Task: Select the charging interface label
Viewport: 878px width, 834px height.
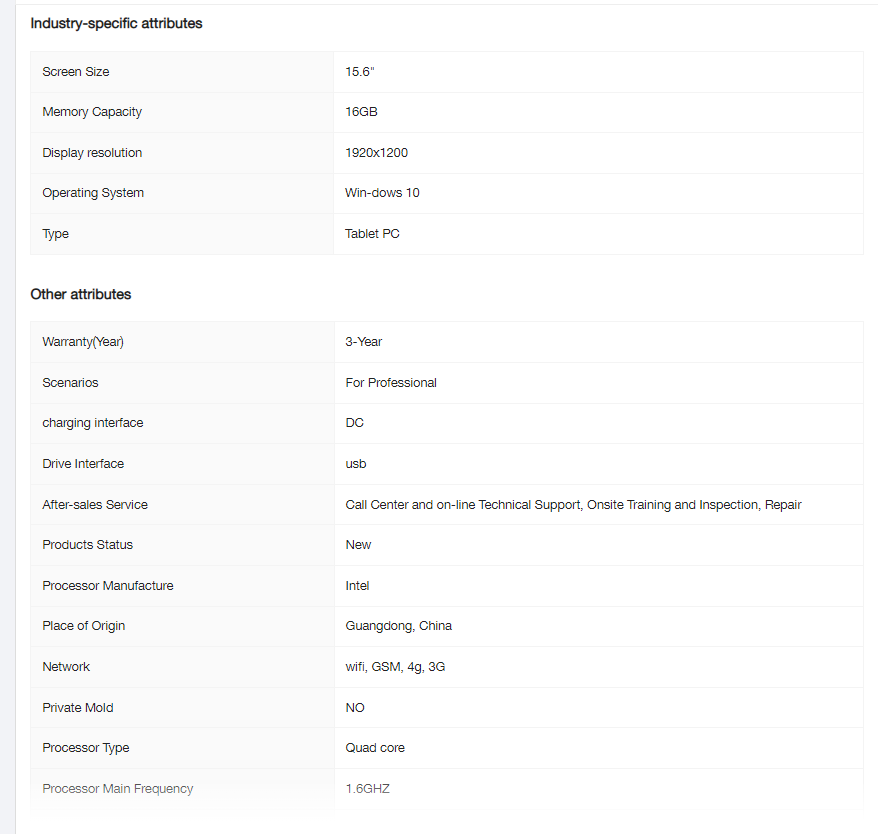Action: coord(92,423)
